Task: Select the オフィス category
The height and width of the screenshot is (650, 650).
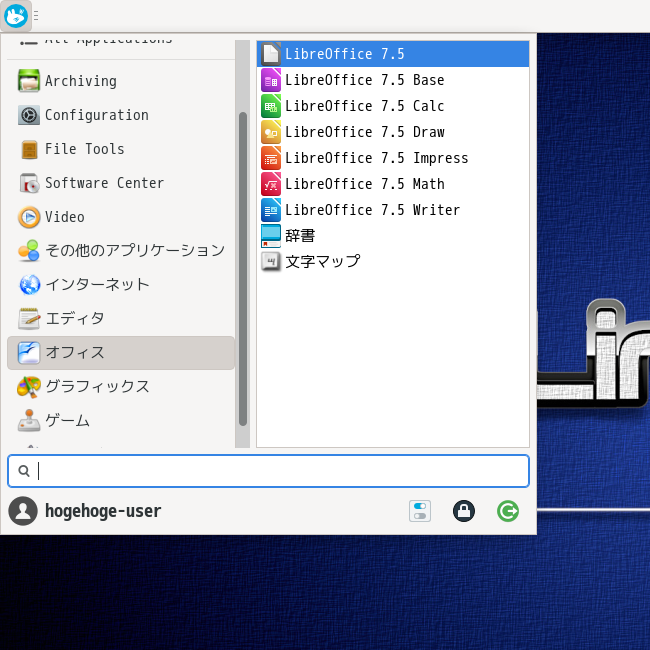Action: pyautogui.click(x=121, y=353)
